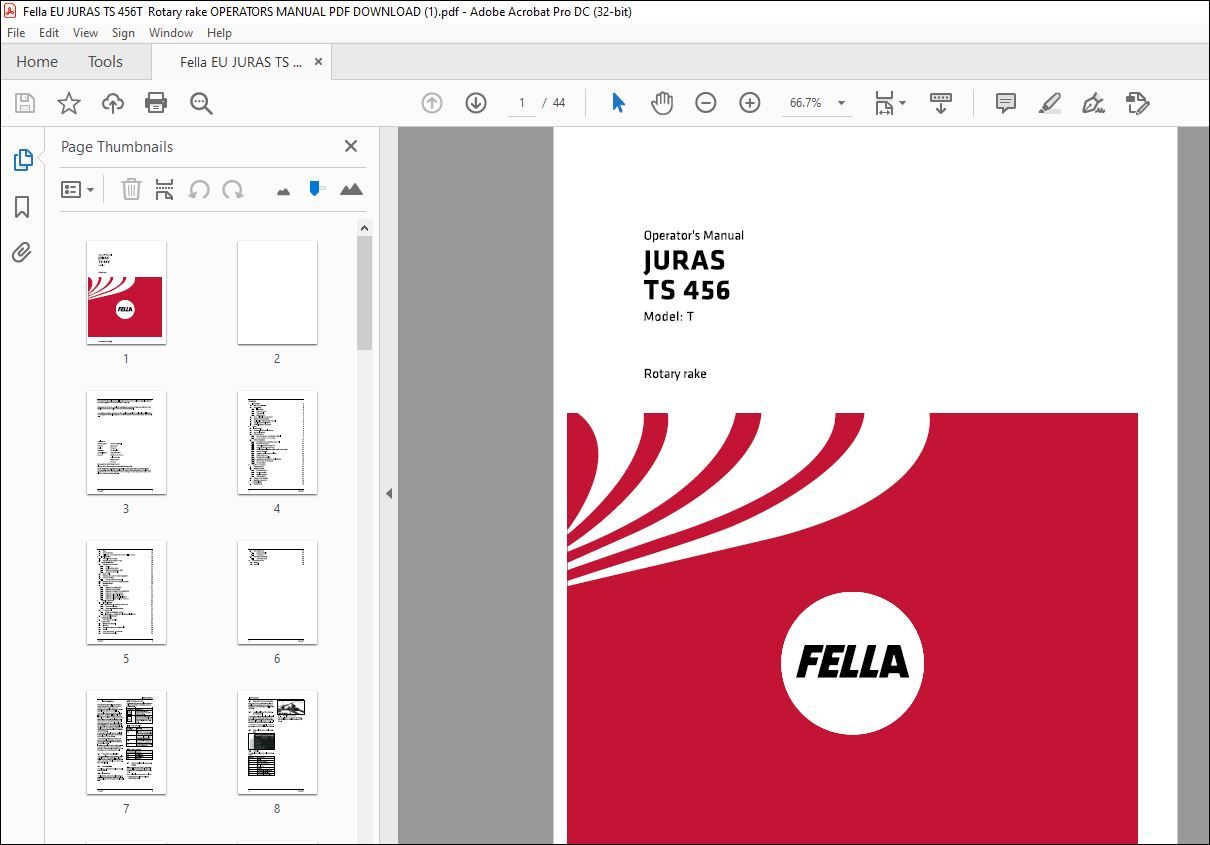The image size is (1210, 845).
Task: Open the Attachments panel
Action: [x=22, y=253]
